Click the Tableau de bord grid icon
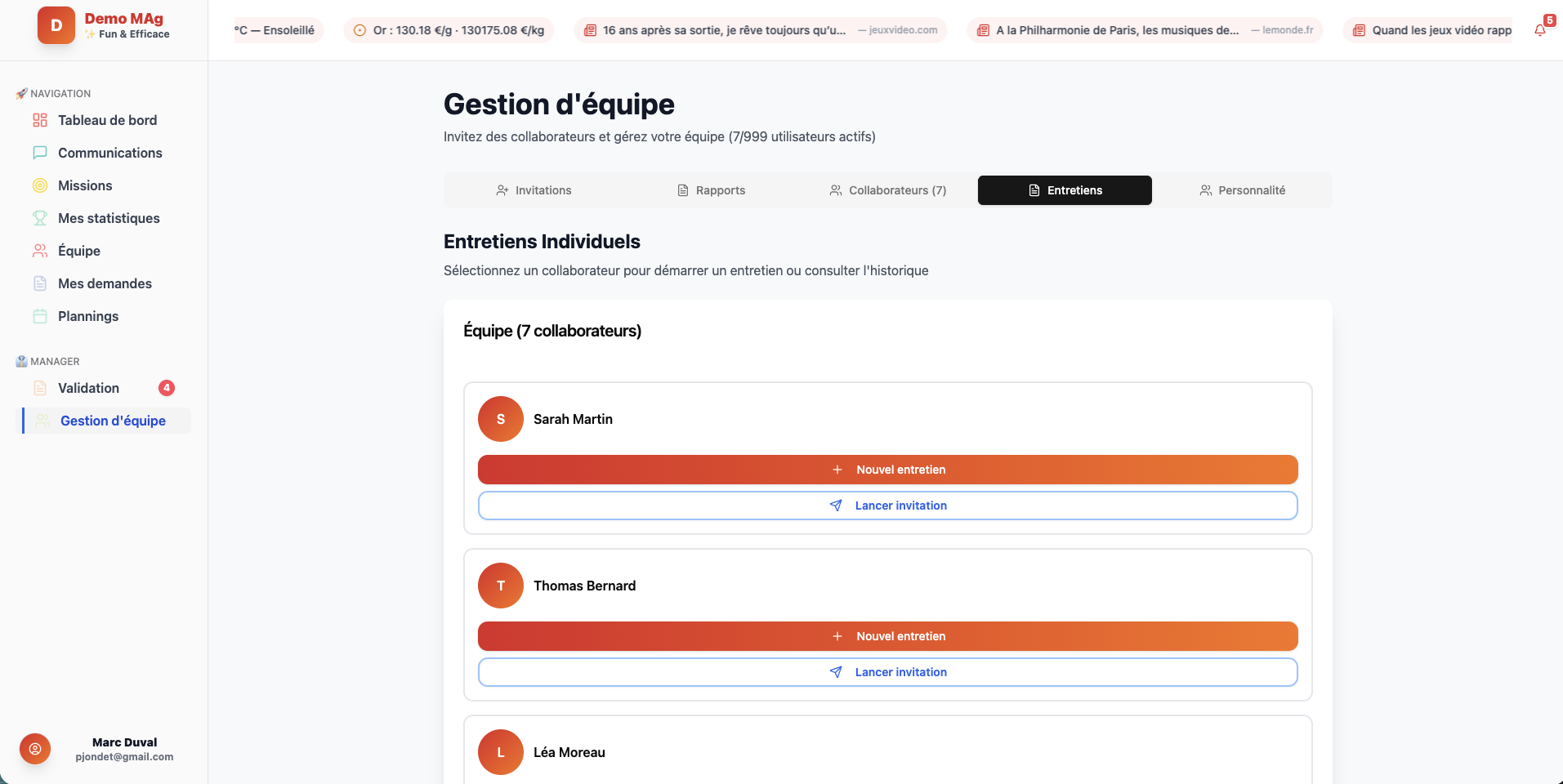 tap(40, 120)
